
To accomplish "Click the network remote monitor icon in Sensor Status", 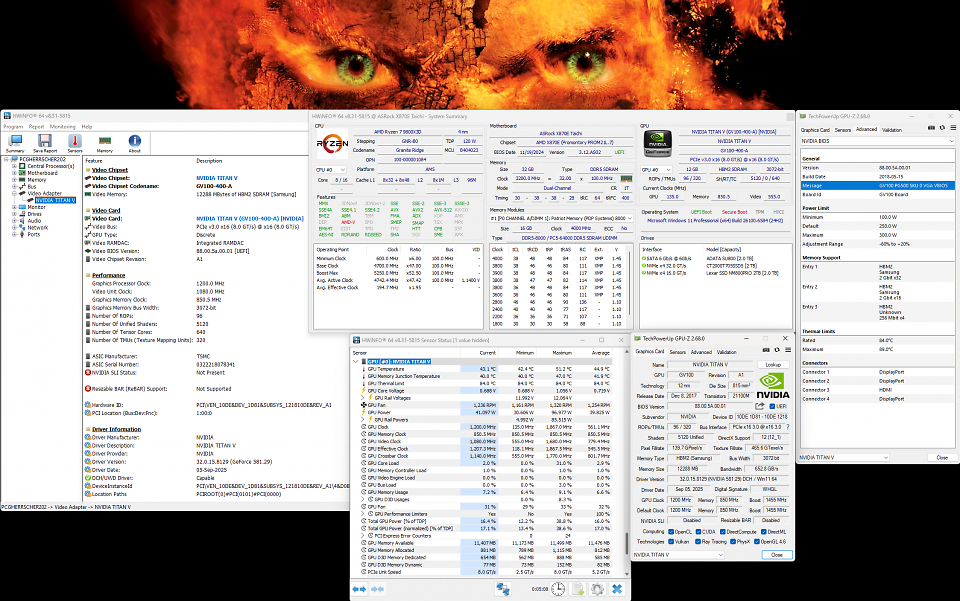I will (x=503, y=589).
